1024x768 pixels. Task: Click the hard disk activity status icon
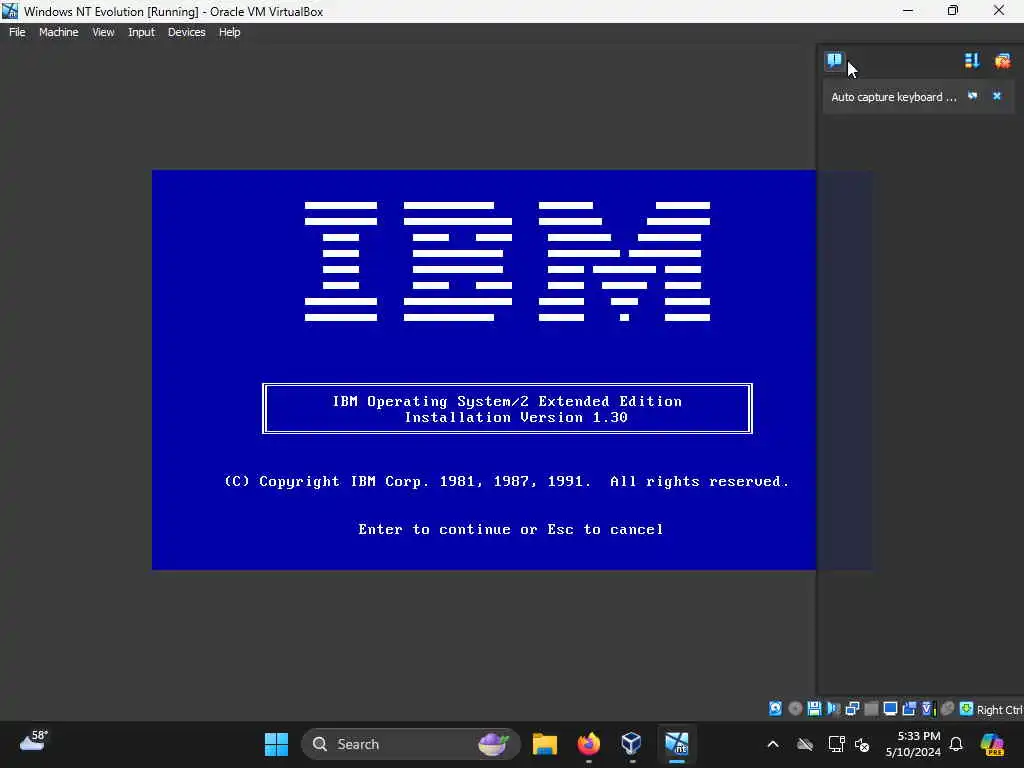click(x=775, y=709)
